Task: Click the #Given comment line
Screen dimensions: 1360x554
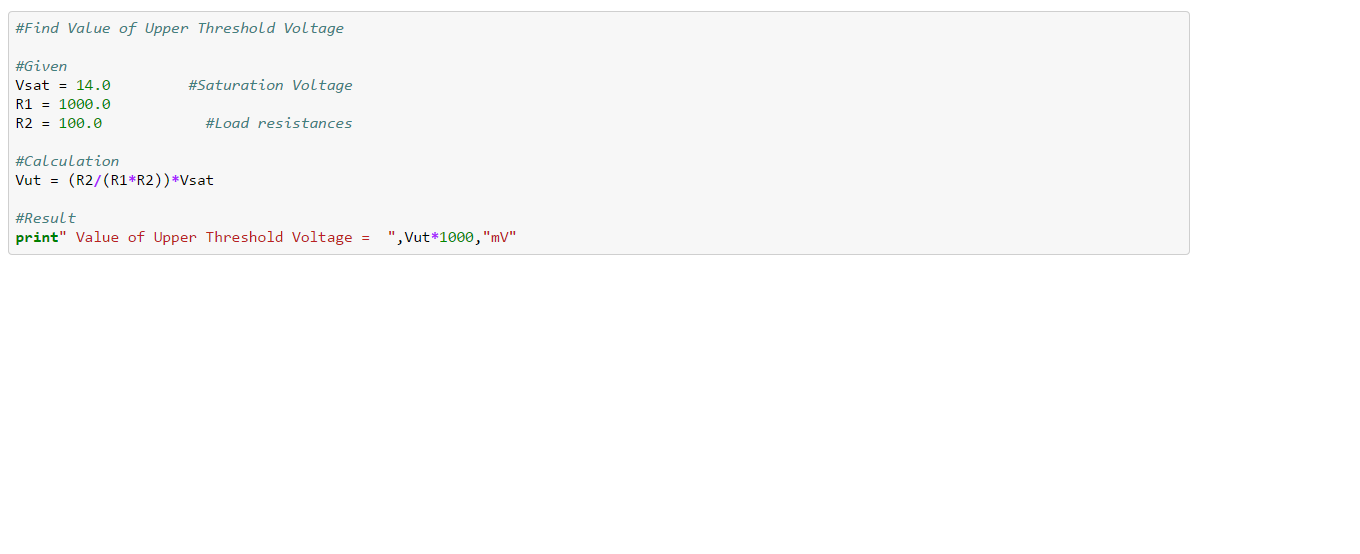Action: [41, 66]
